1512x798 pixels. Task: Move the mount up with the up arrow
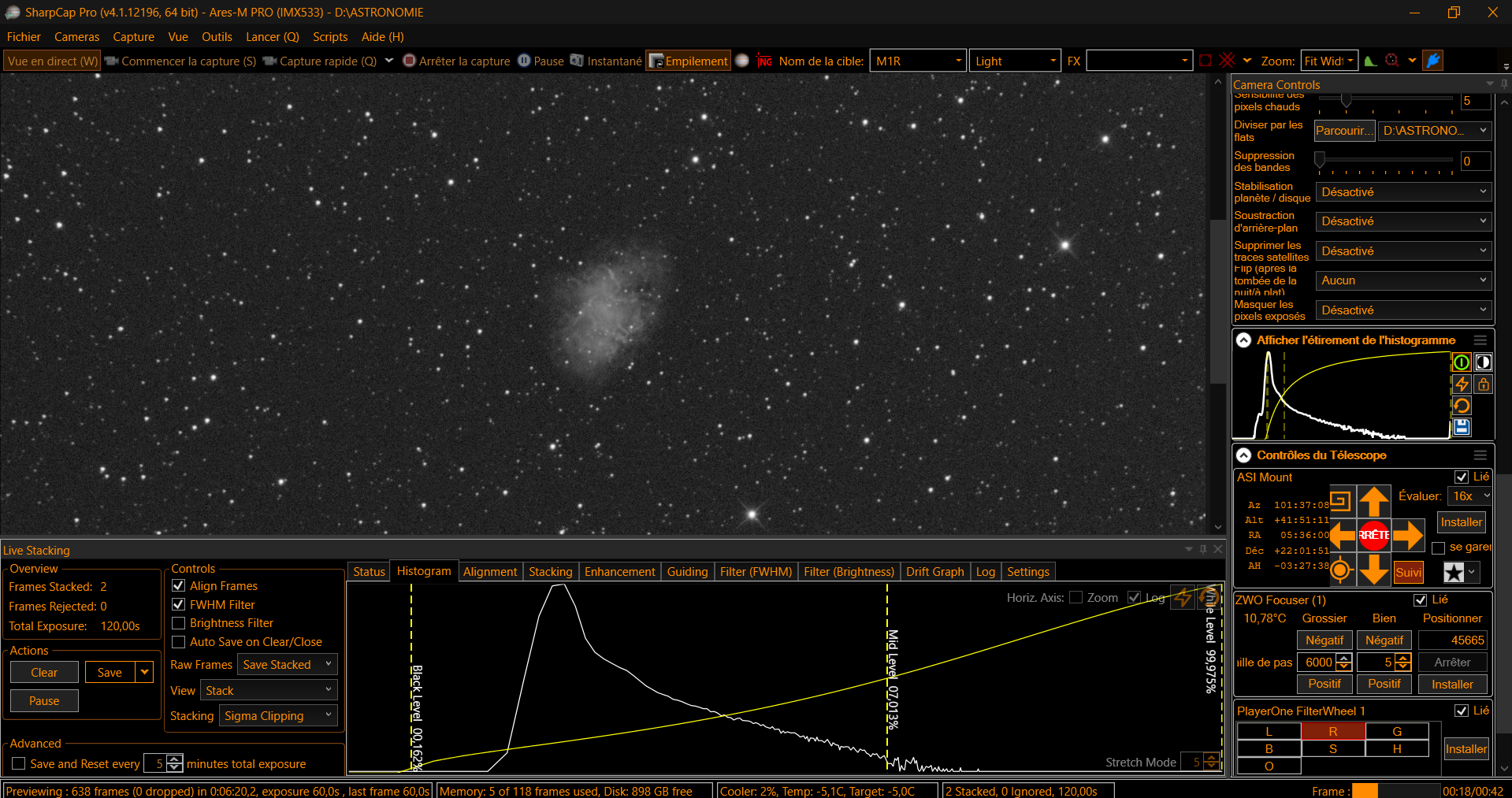point(1374,502)
